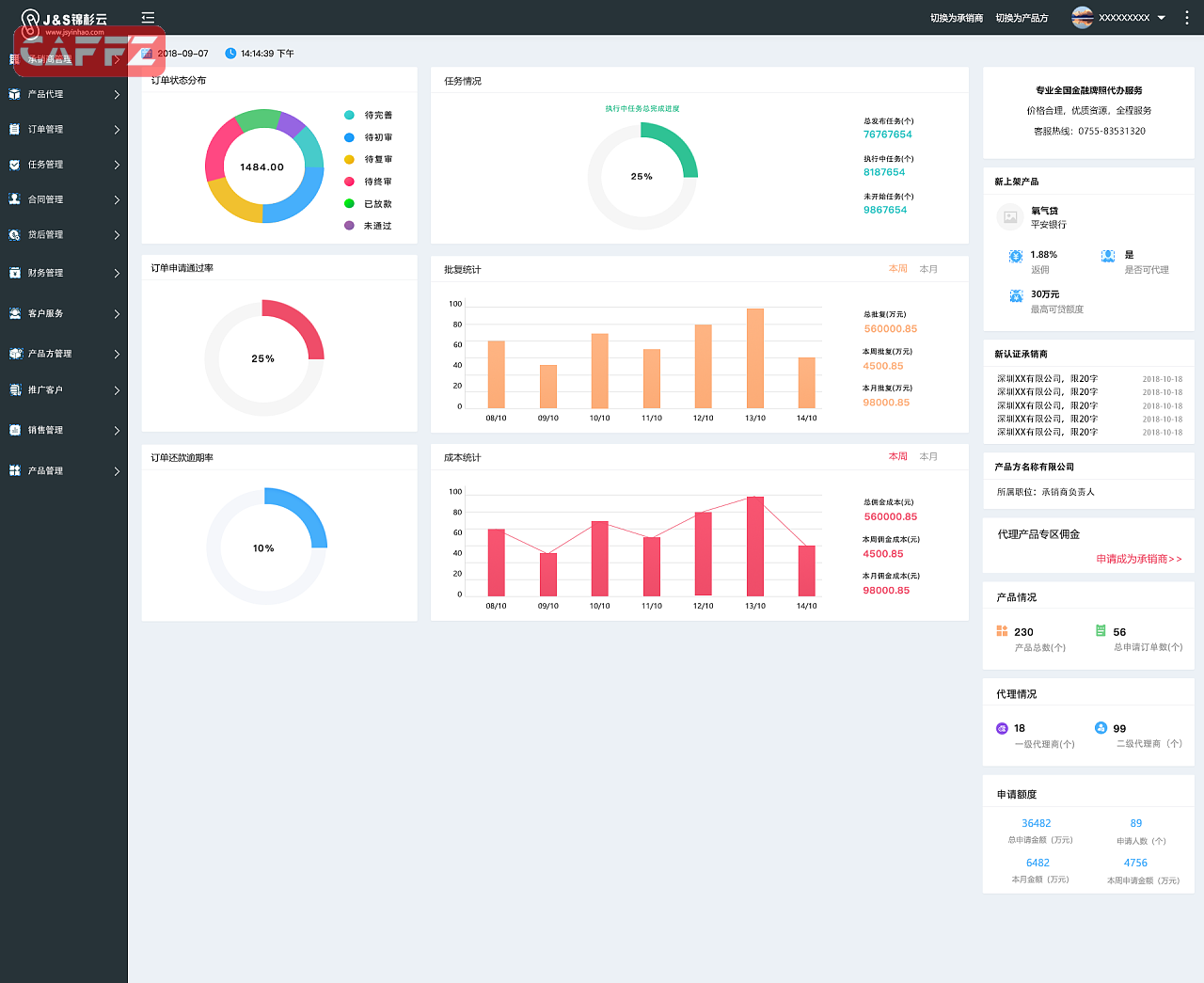Screen dimensions: 1204x983
Task: Click the 订单管理 sidebar icon
Action: (x=14, y=130)
